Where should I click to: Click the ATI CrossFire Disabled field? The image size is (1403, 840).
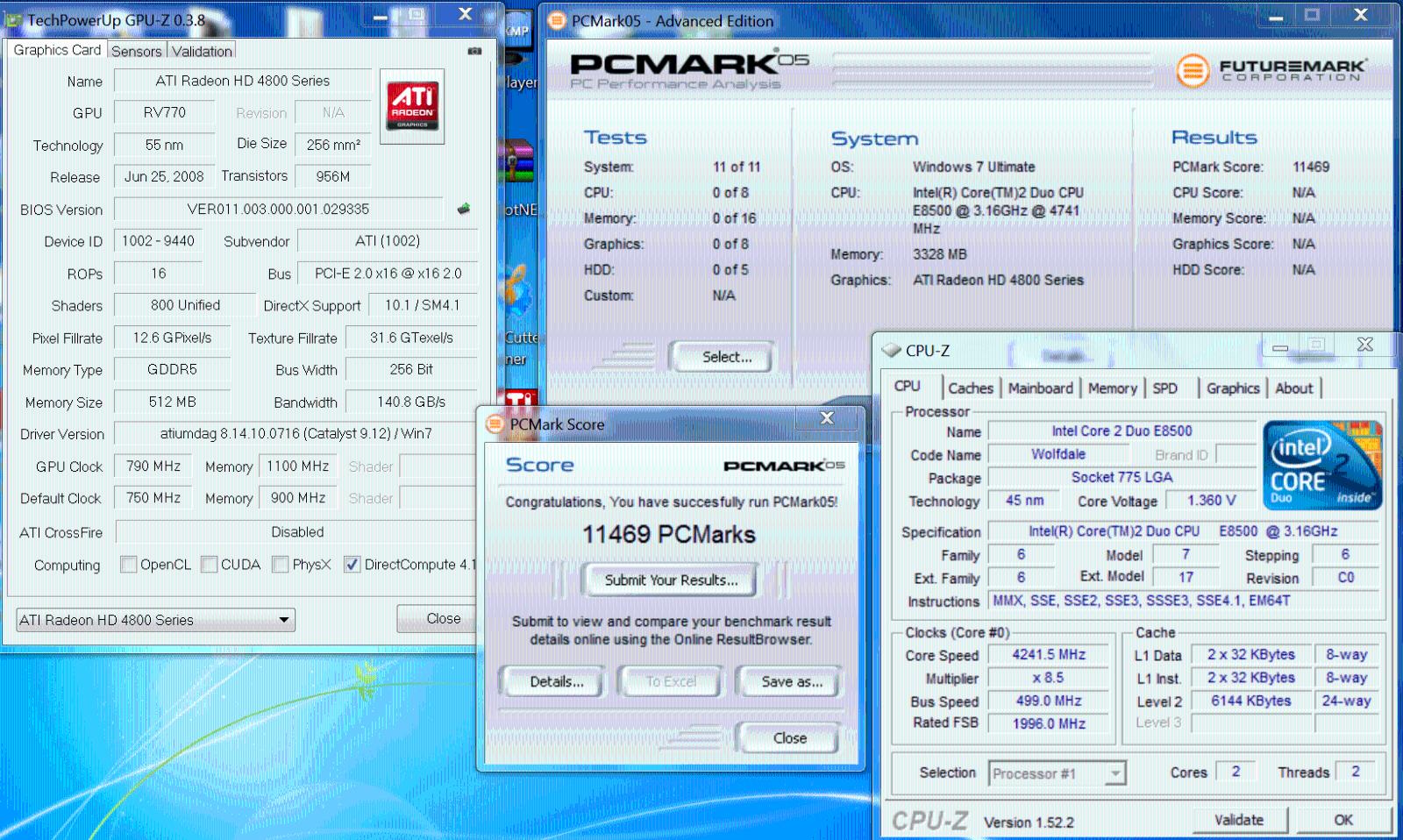coord(296,532)
